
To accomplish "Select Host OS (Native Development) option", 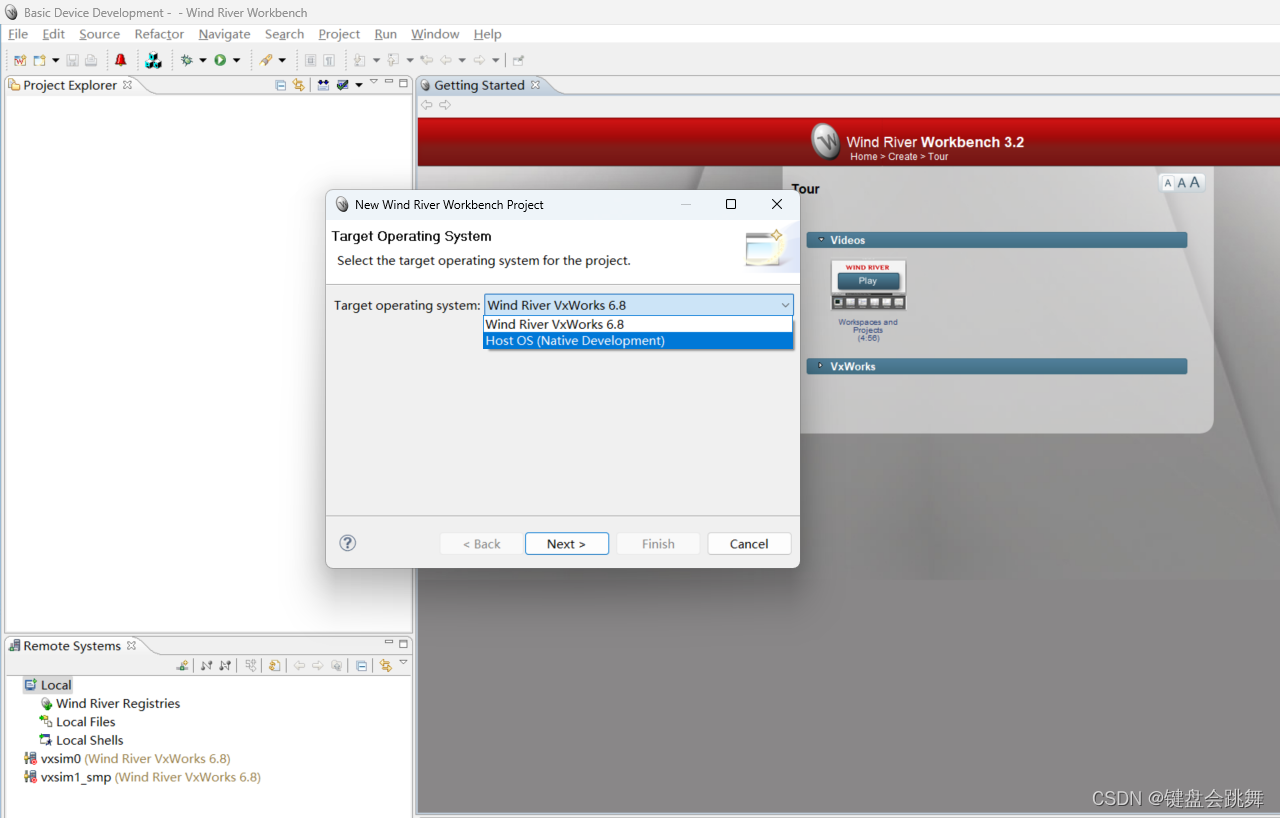I will click(638, 341).
